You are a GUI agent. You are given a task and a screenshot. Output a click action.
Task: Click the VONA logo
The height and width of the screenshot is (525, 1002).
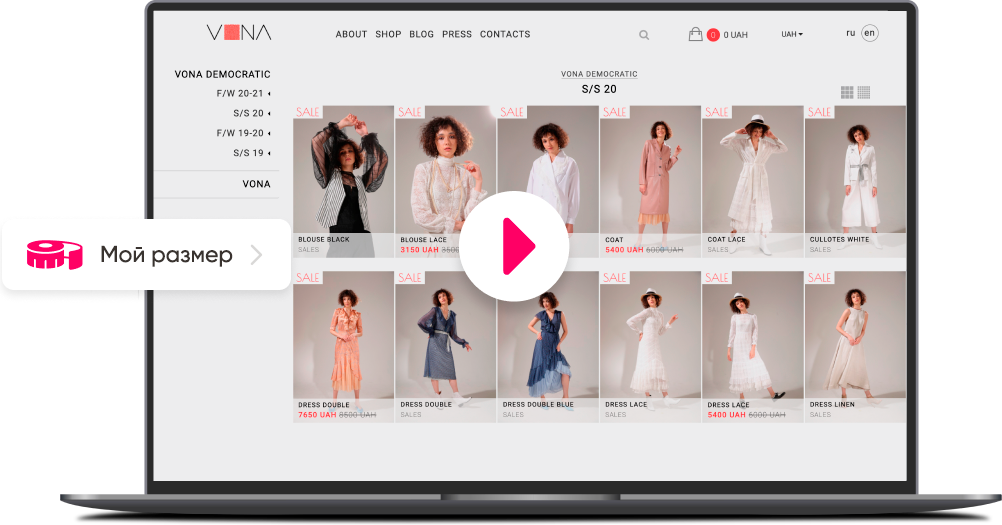coord(239,33)
